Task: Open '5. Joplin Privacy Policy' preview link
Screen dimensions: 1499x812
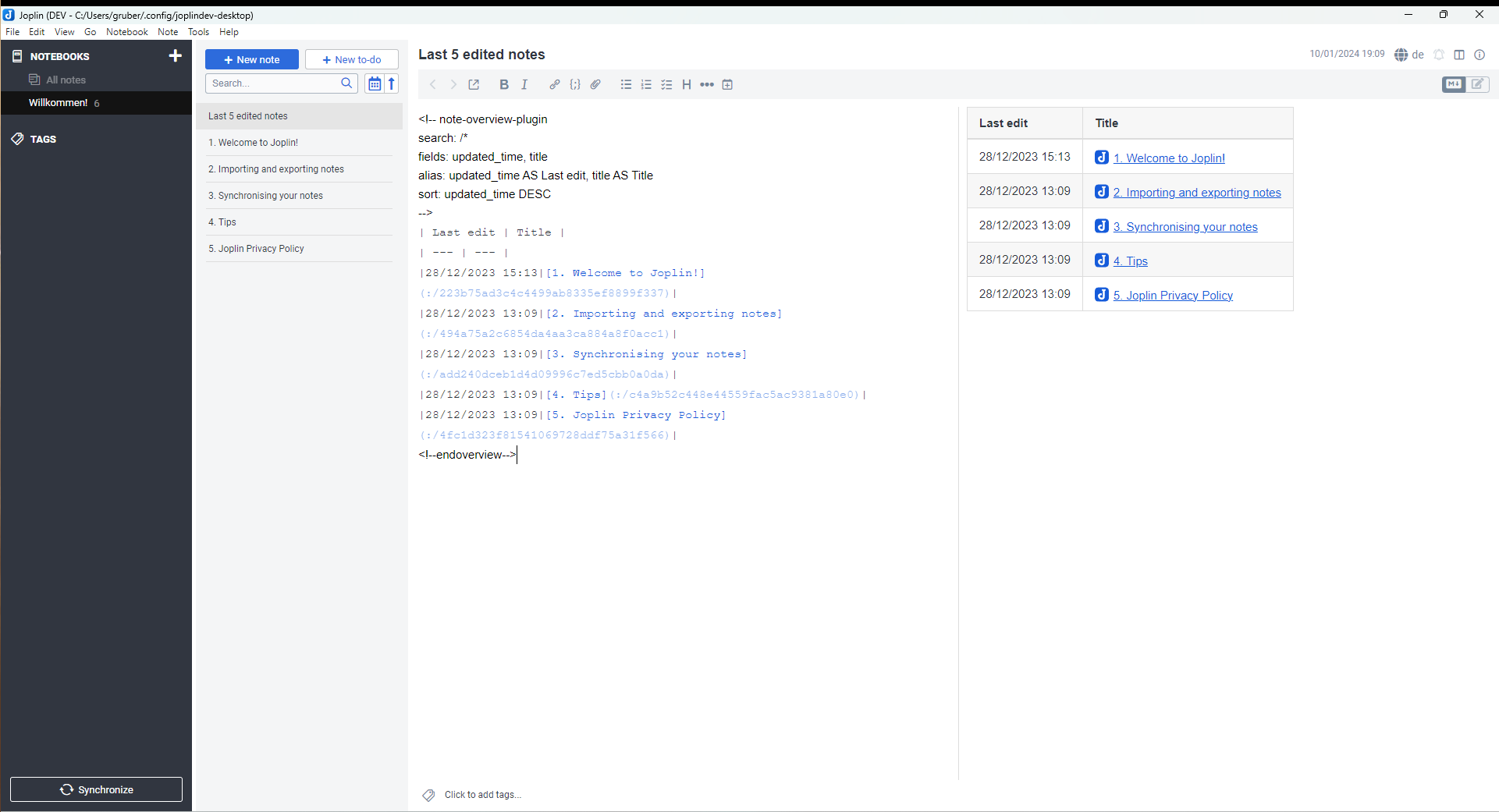Action: [x=1173, y=296]
